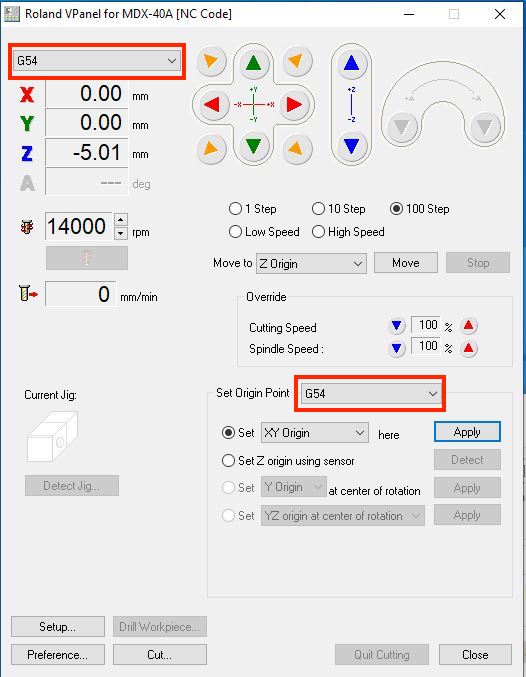The width and height of the screenshot is (526, 677).
Task: Click the right gray A-axis rotation arrow
Action: (x=485, y=127)
